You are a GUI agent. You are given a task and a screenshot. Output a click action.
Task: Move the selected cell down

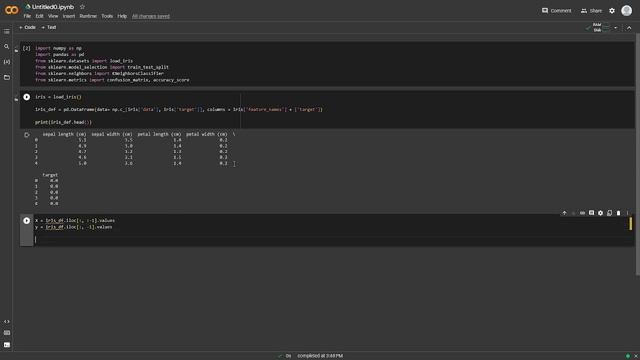click(573, 213)
